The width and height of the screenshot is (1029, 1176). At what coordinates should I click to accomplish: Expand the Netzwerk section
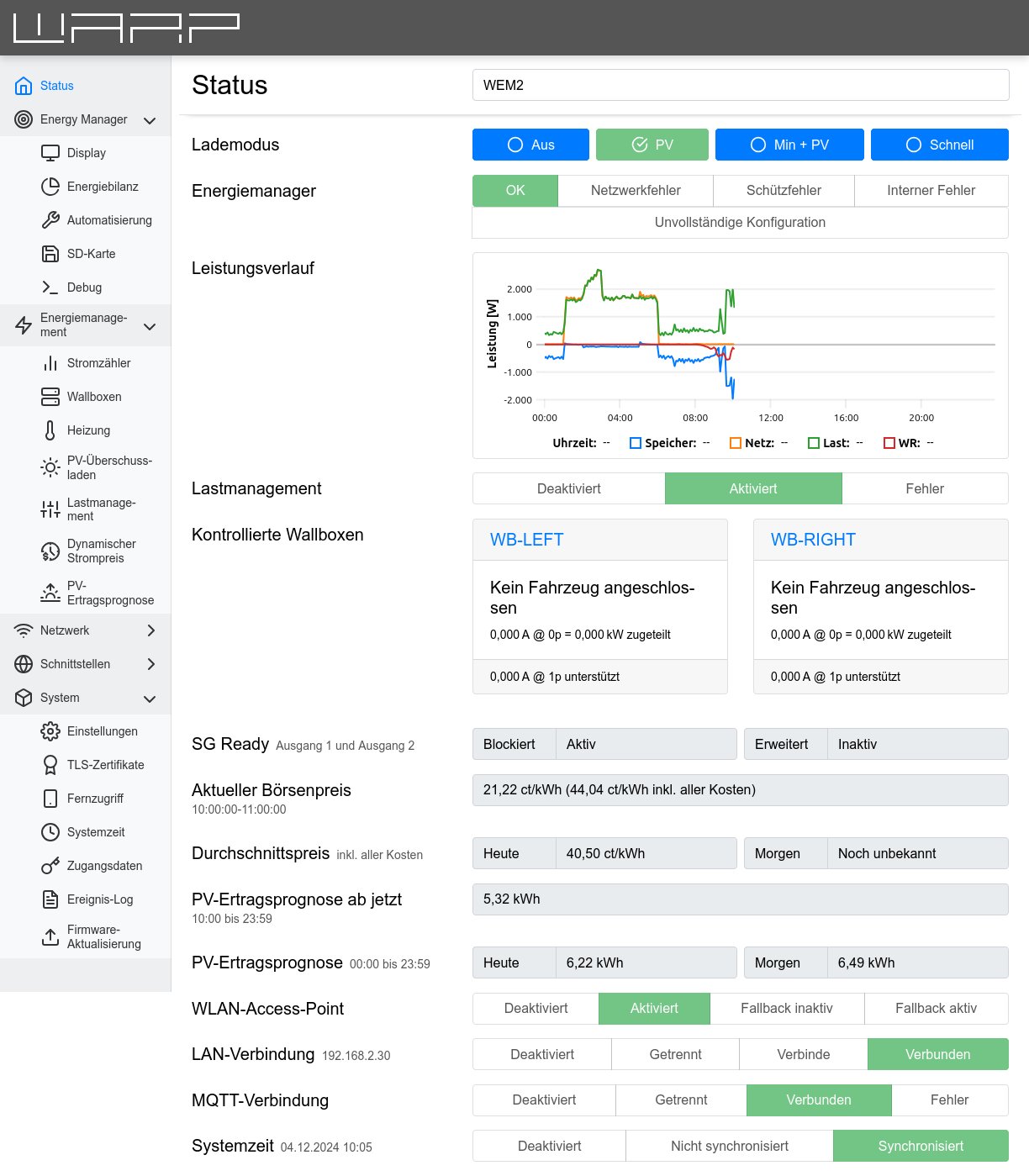click(150, 630)
